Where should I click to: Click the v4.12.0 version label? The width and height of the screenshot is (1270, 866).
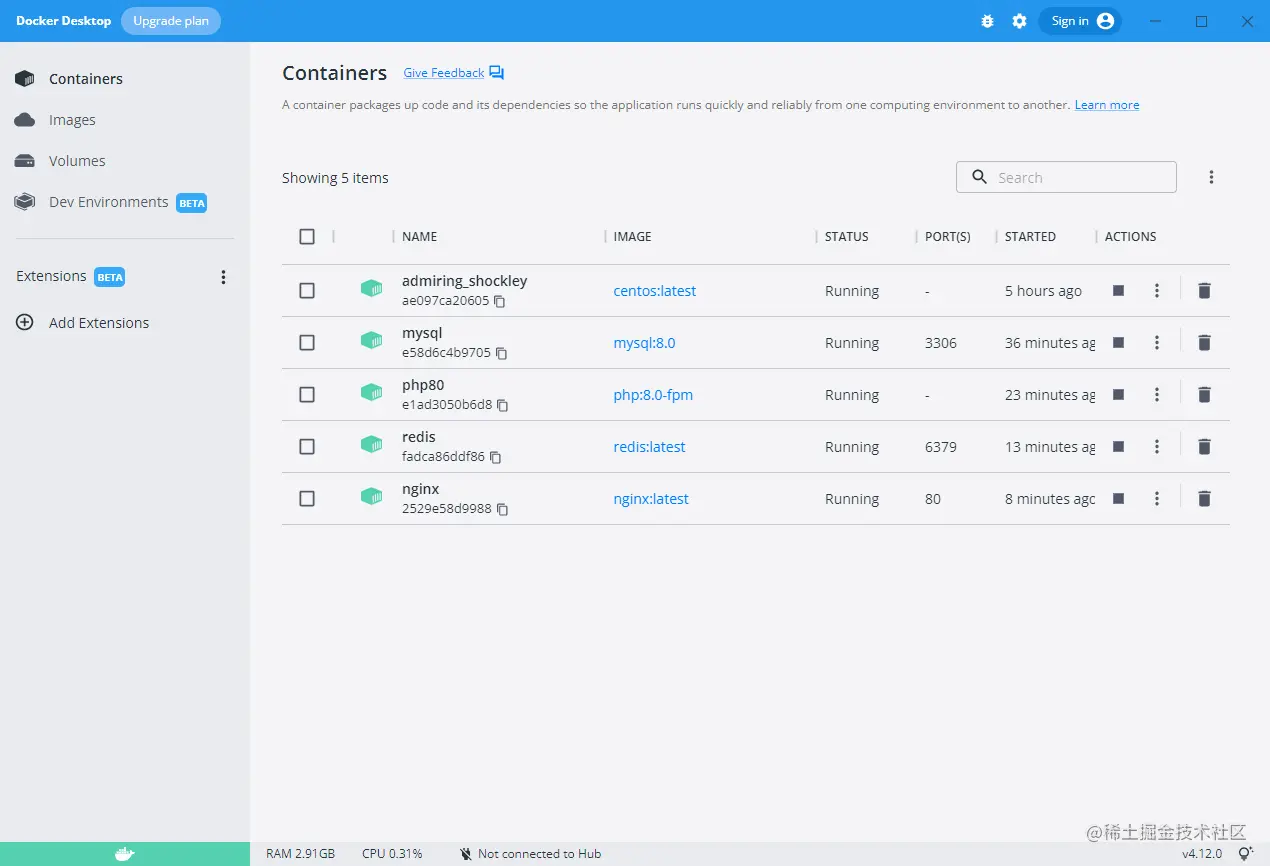click(1202, 854)
